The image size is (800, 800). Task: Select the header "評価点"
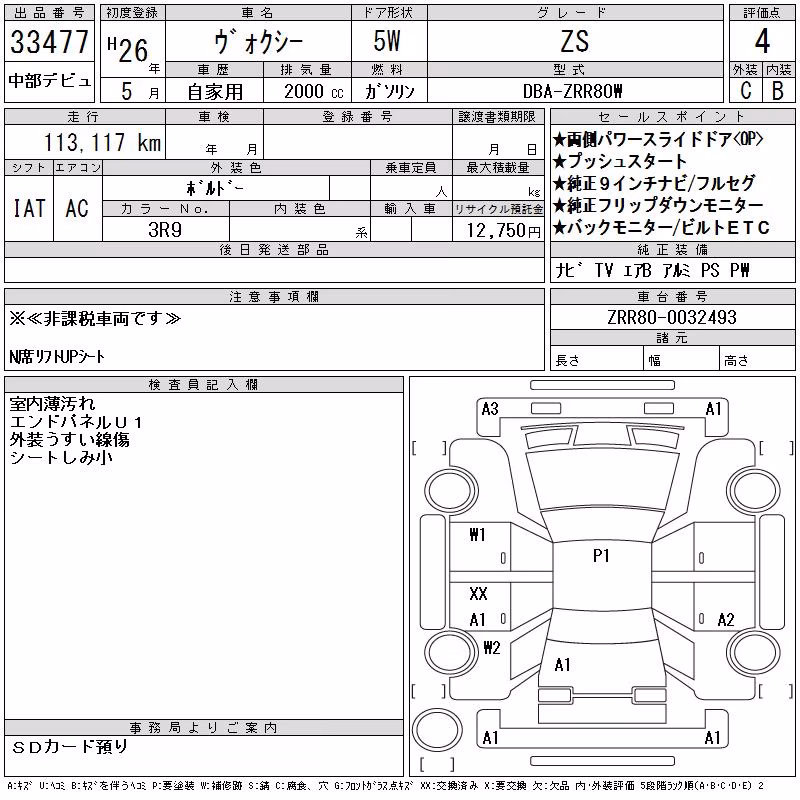coord(762,13)
